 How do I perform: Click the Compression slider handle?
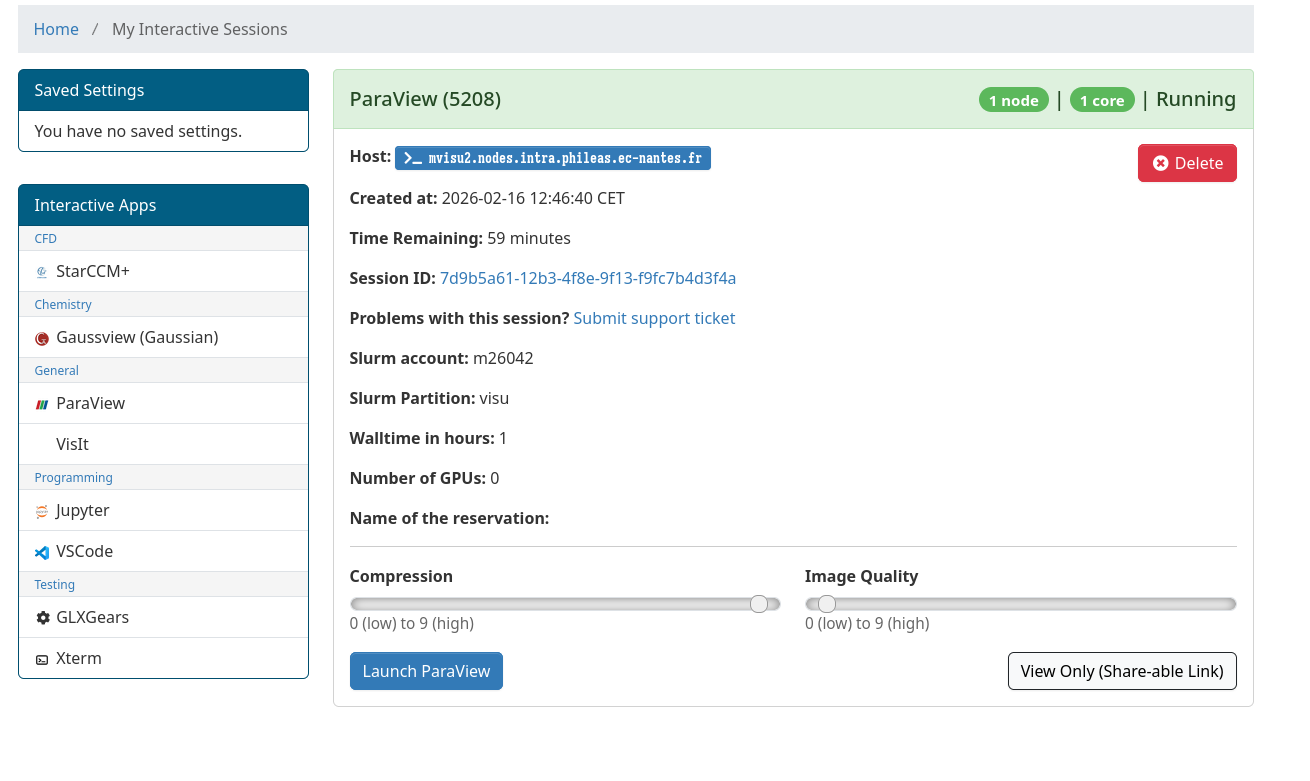pyautogui.click(x=759, y=604)
